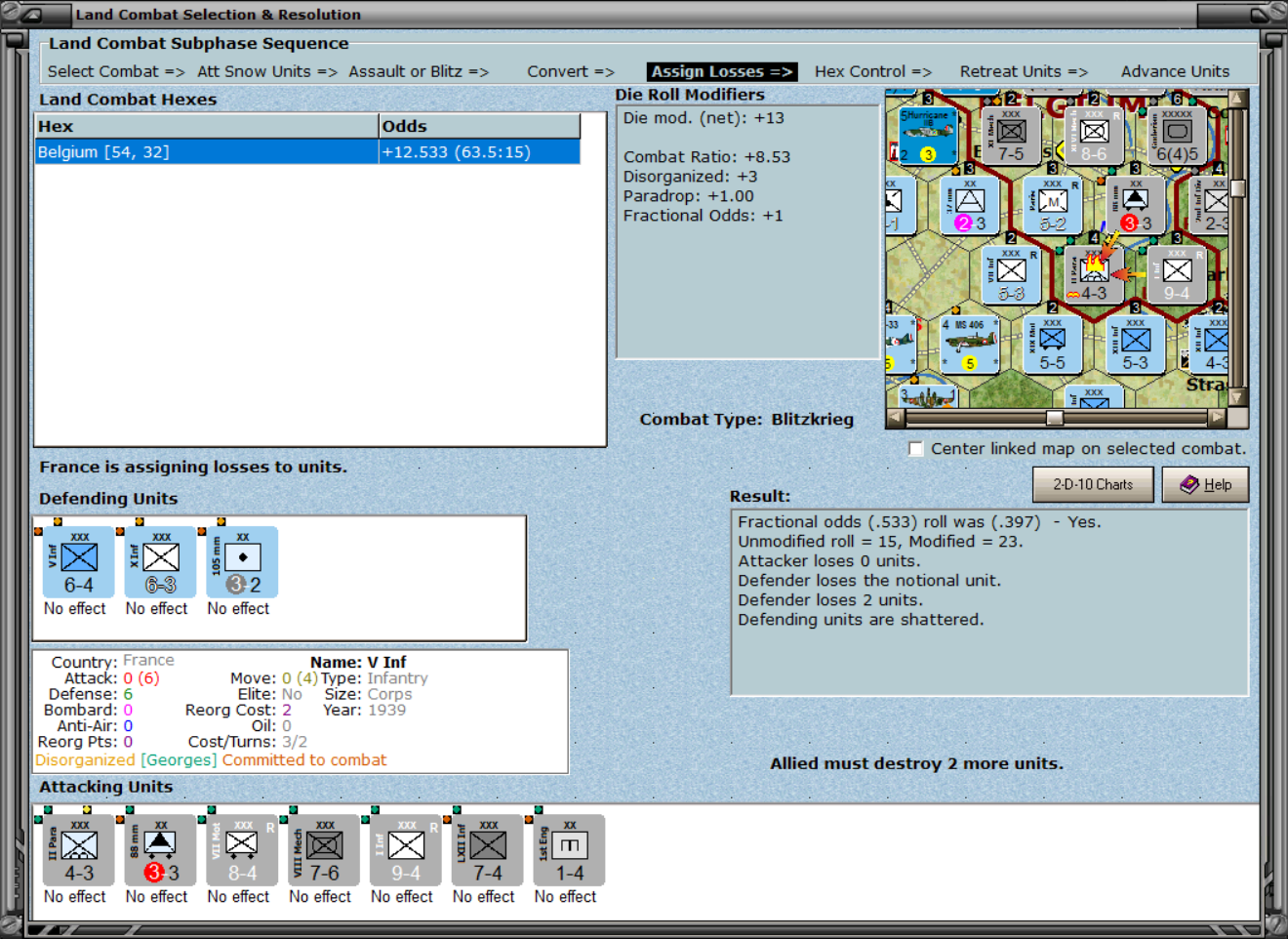
Task: Click the XIII Inf 5-3 counter on the map
Action: point(1136,344)
